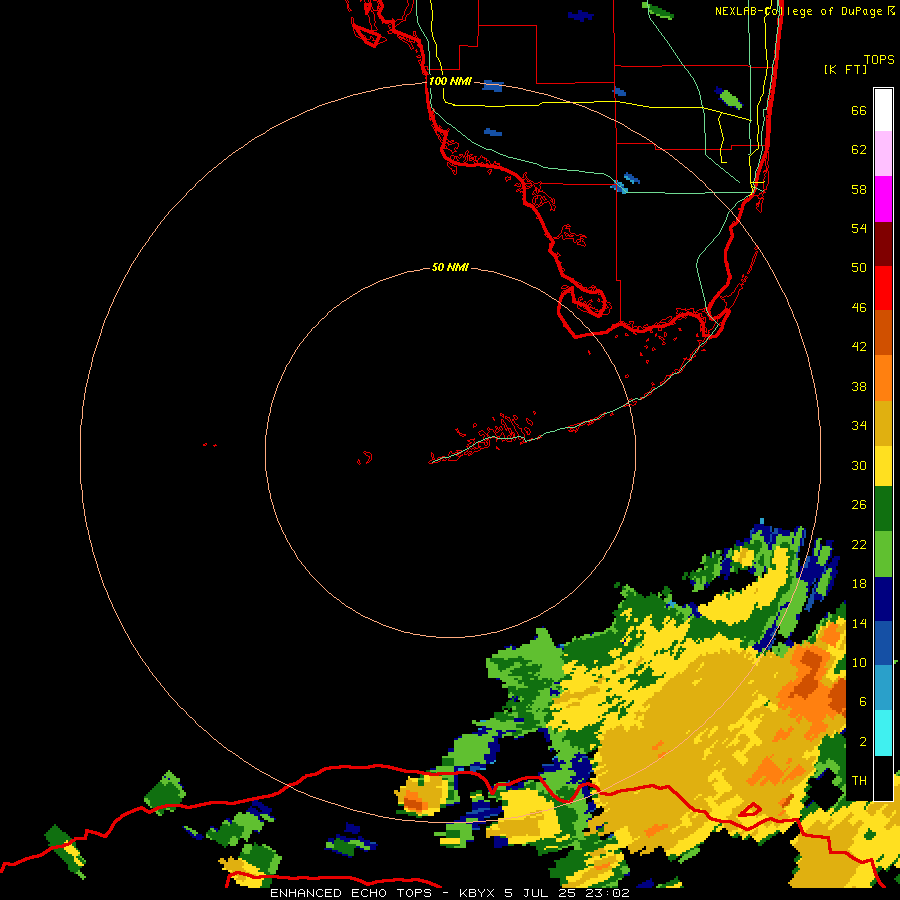The height and width of the screenshot is (900, 900).
Task: Click the magenta legend swatch
Action: 883,199
